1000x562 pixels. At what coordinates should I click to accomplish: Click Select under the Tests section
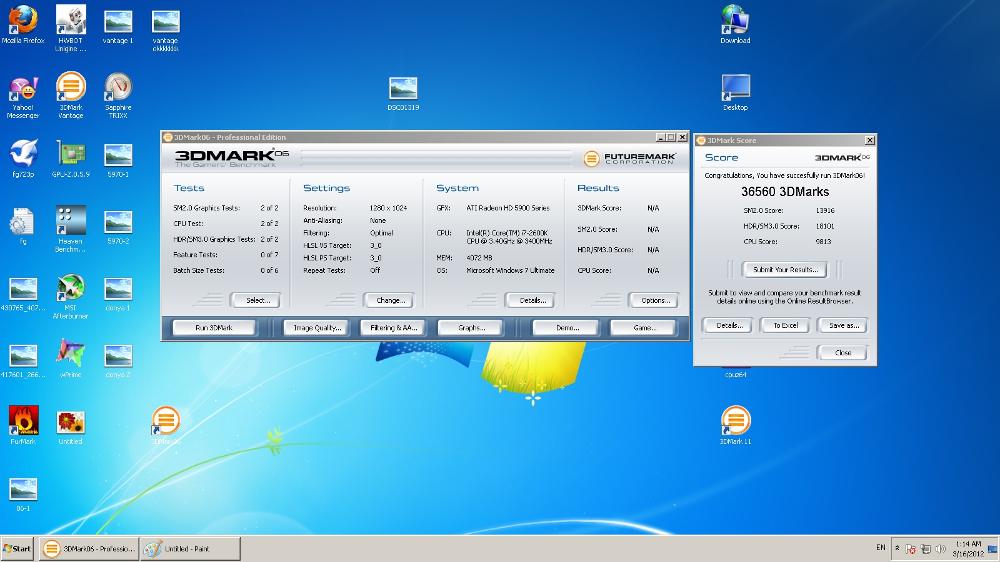(x=255, y=300)
